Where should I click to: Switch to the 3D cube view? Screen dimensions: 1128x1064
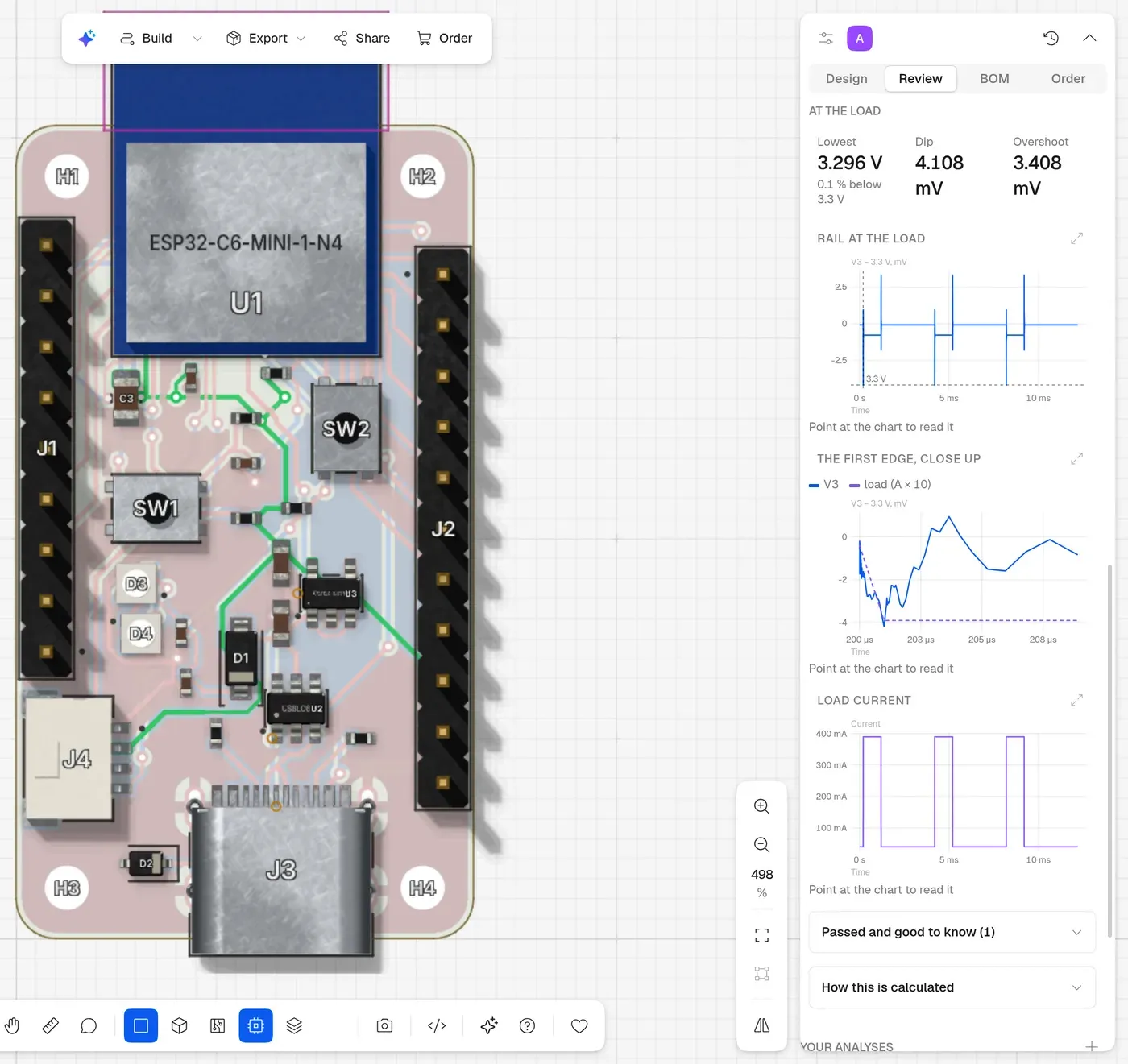[180, 1025]
